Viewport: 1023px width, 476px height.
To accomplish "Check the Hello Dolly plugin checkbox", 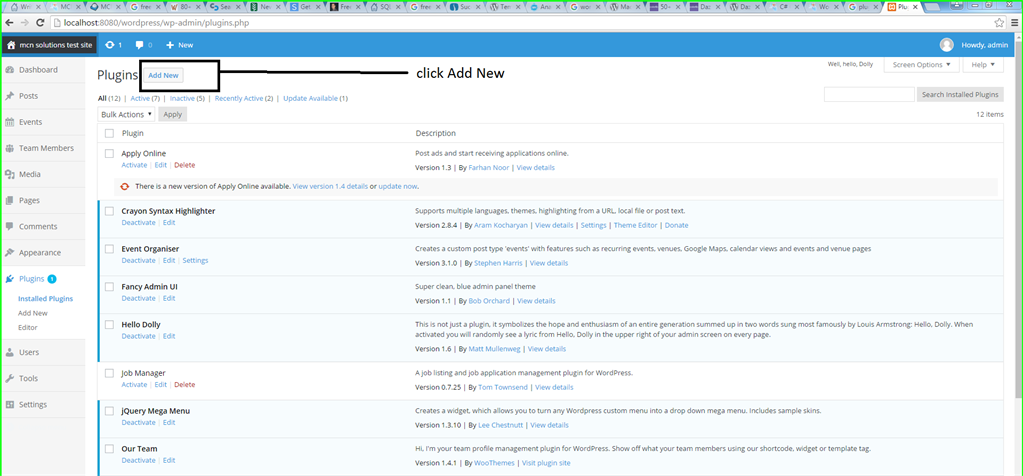I will click(110, 324).
